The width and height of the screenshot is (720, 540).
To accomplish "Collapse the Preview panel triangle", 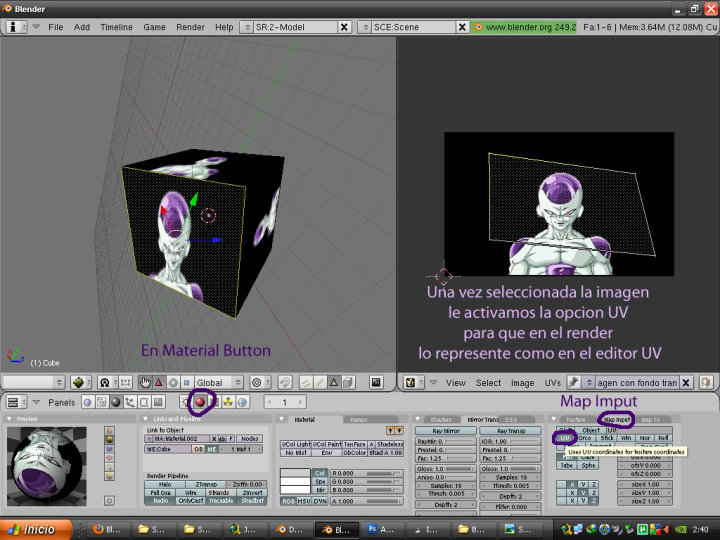I will coord(9,419).
